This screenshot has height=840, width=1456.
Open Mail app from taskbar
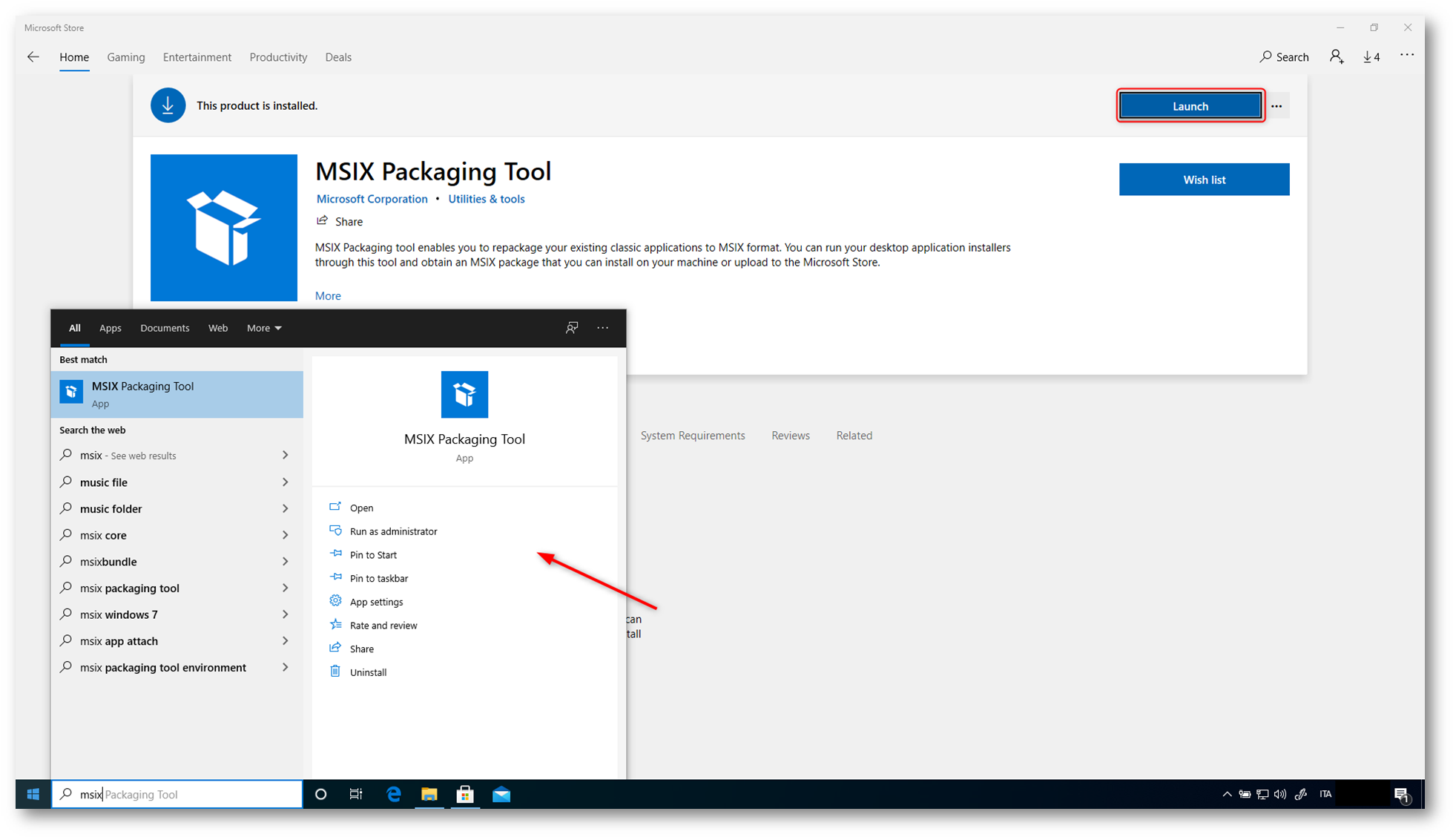[501, 794]
